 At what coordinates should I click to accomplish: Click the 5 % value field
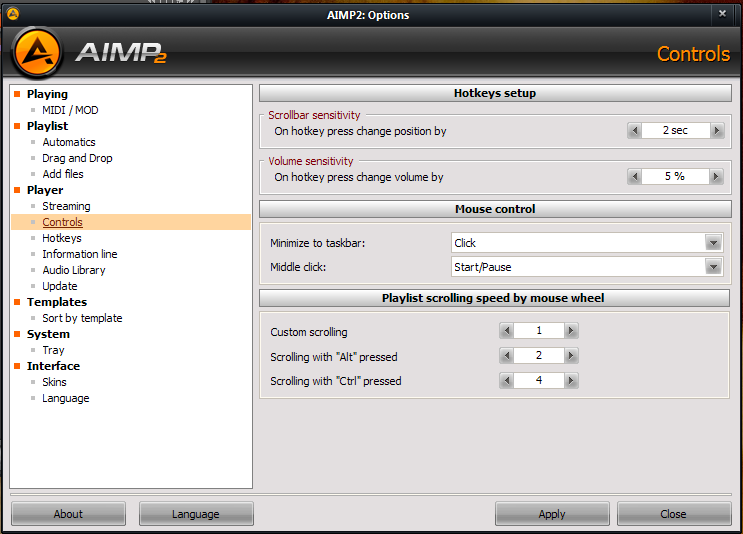675,177
